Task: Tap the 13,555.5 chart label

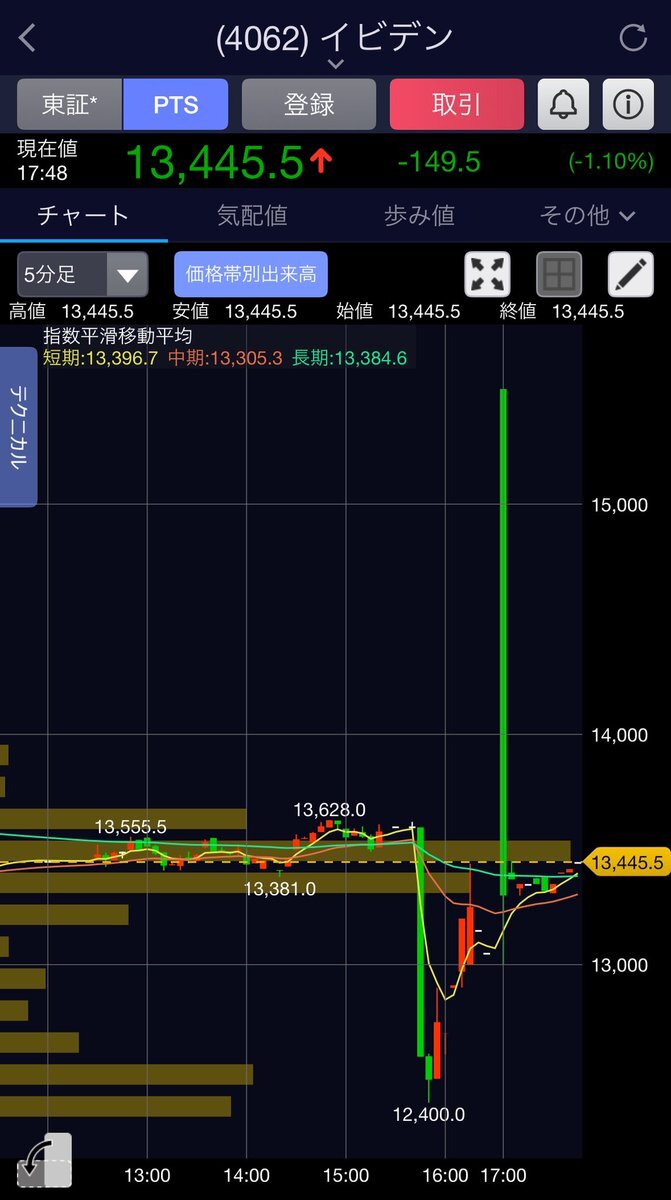Action: coord(131,827)
